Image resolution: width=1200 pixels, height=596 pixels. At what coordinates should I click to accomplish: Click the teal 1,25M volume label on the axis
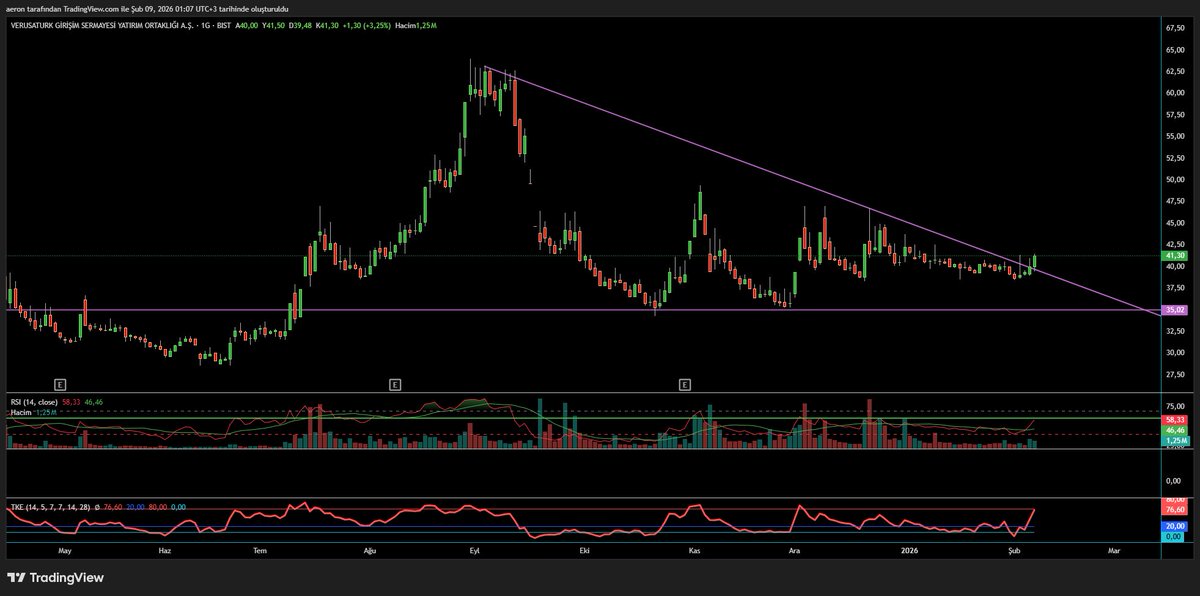point(1174,439)
